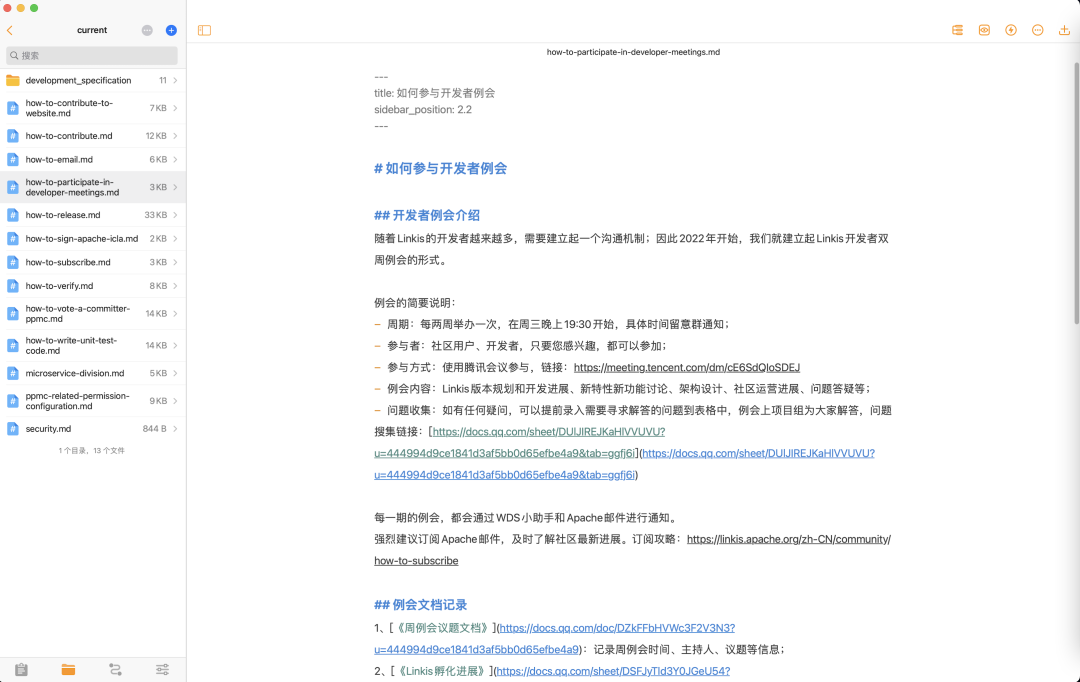The height and width of the screenshot is (682, 1080).
Task: Select how-to-participate-in-developer-meetings.md file
Action: (x=93, y=187)
